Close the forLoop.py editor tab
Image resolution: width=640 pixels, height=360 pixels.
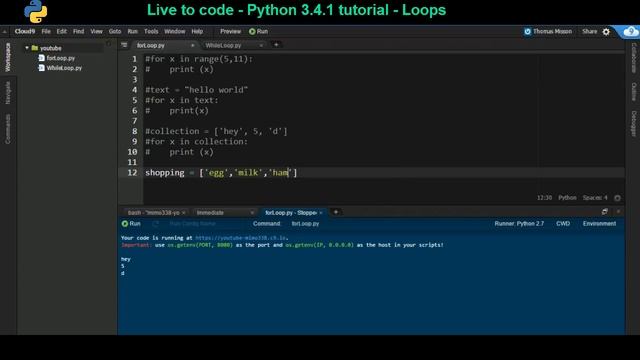pos(192,45)
